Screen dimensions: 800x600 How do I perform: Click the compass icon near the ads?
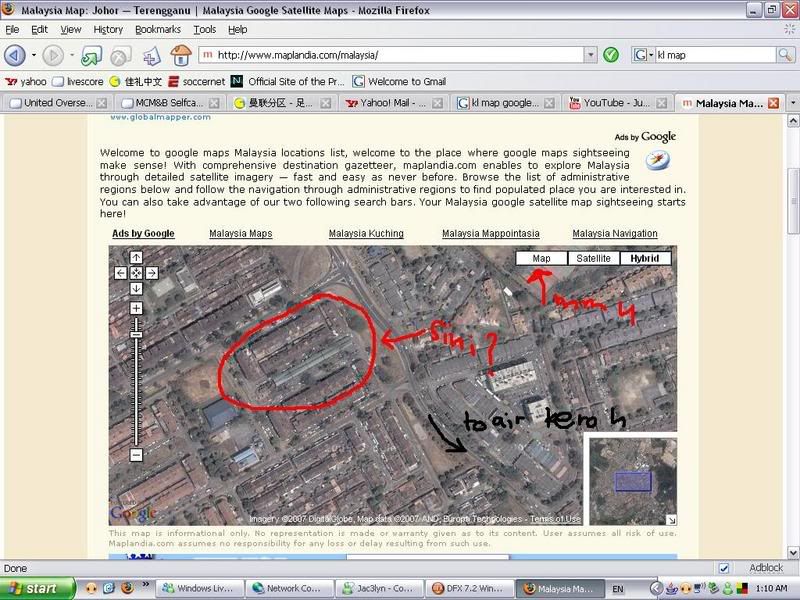click(x=657, y=160)
